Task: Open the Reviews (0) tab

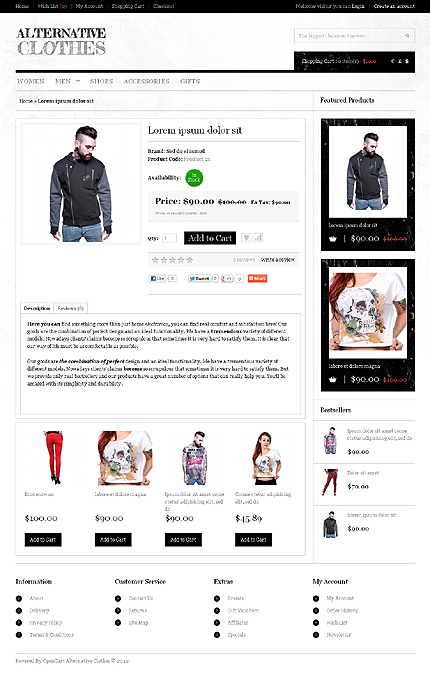Action: click(x=71, y=308)
